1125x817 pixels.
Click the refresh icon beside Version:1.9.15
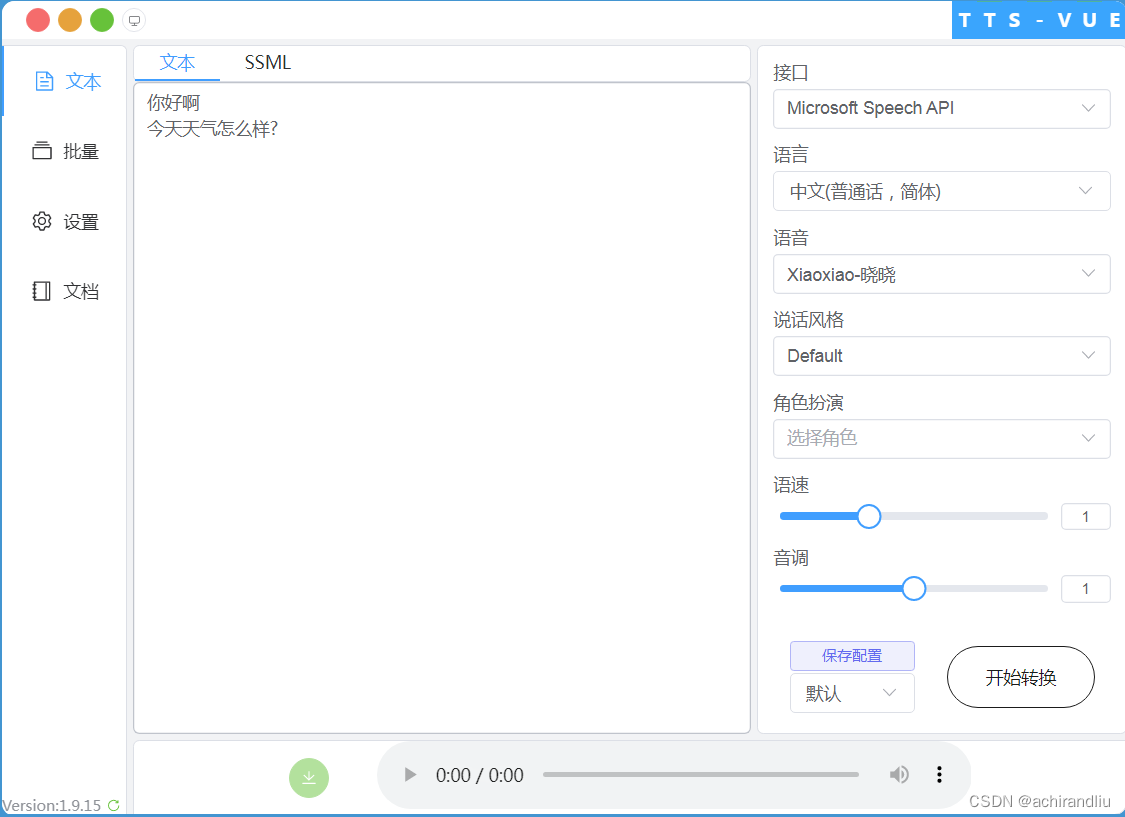tap(113, 806)
